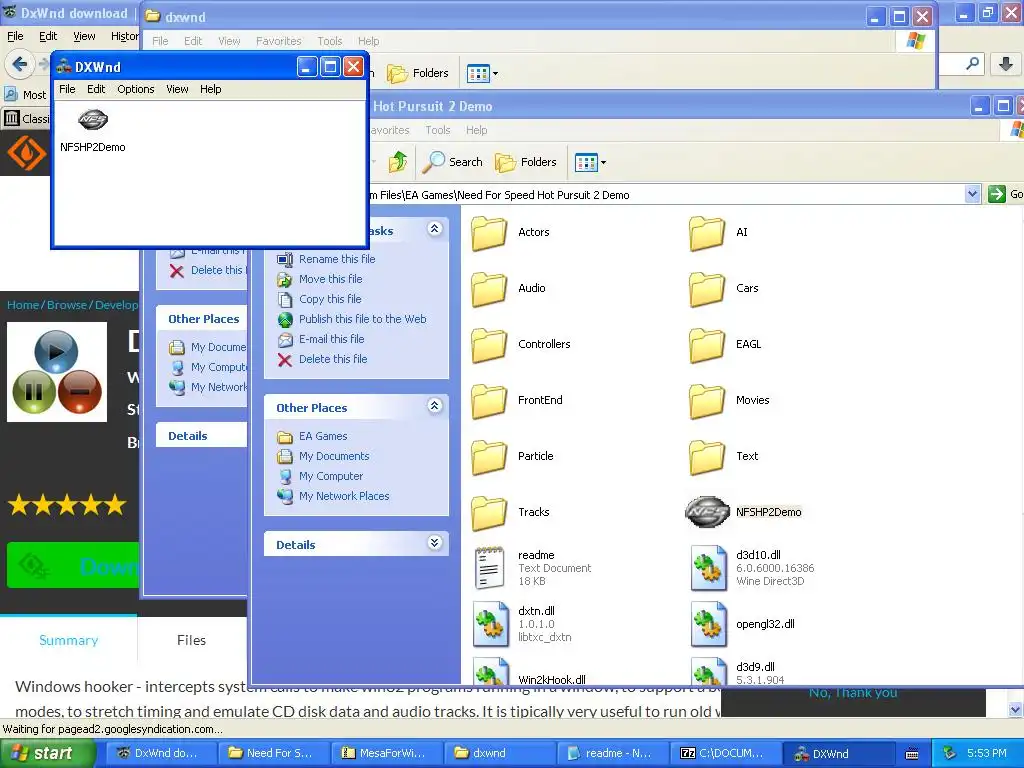Open the DXWnd Help menu

coord(210,89)
